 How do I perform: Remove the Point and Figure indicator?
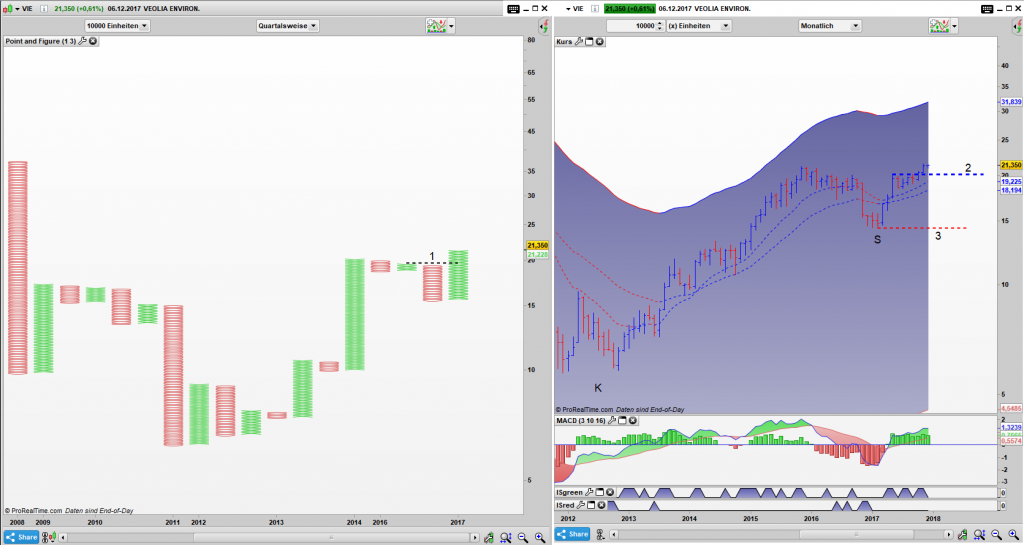[x=93, y=41]
